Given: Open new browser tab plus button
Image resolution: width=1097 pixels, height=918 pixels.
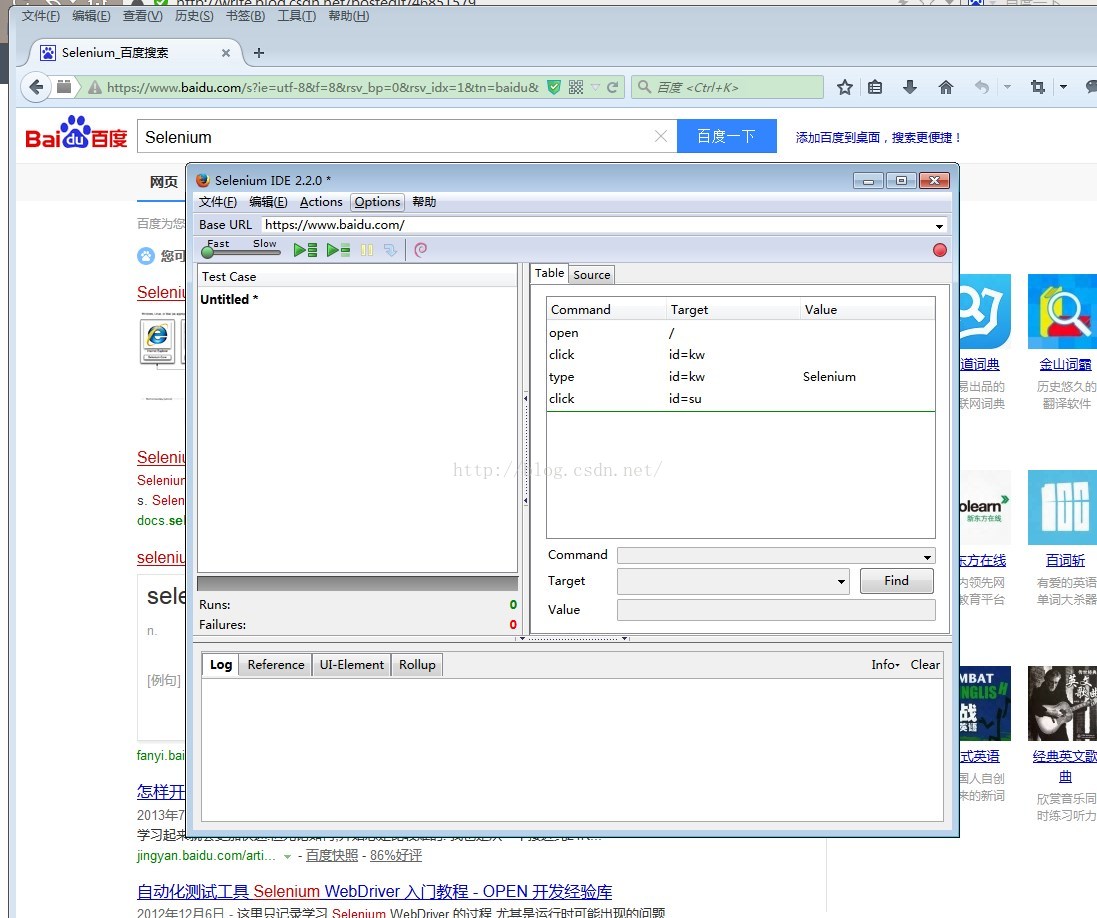Looking at the screenshot, I should pyautogui.click(x=259, y=52).
